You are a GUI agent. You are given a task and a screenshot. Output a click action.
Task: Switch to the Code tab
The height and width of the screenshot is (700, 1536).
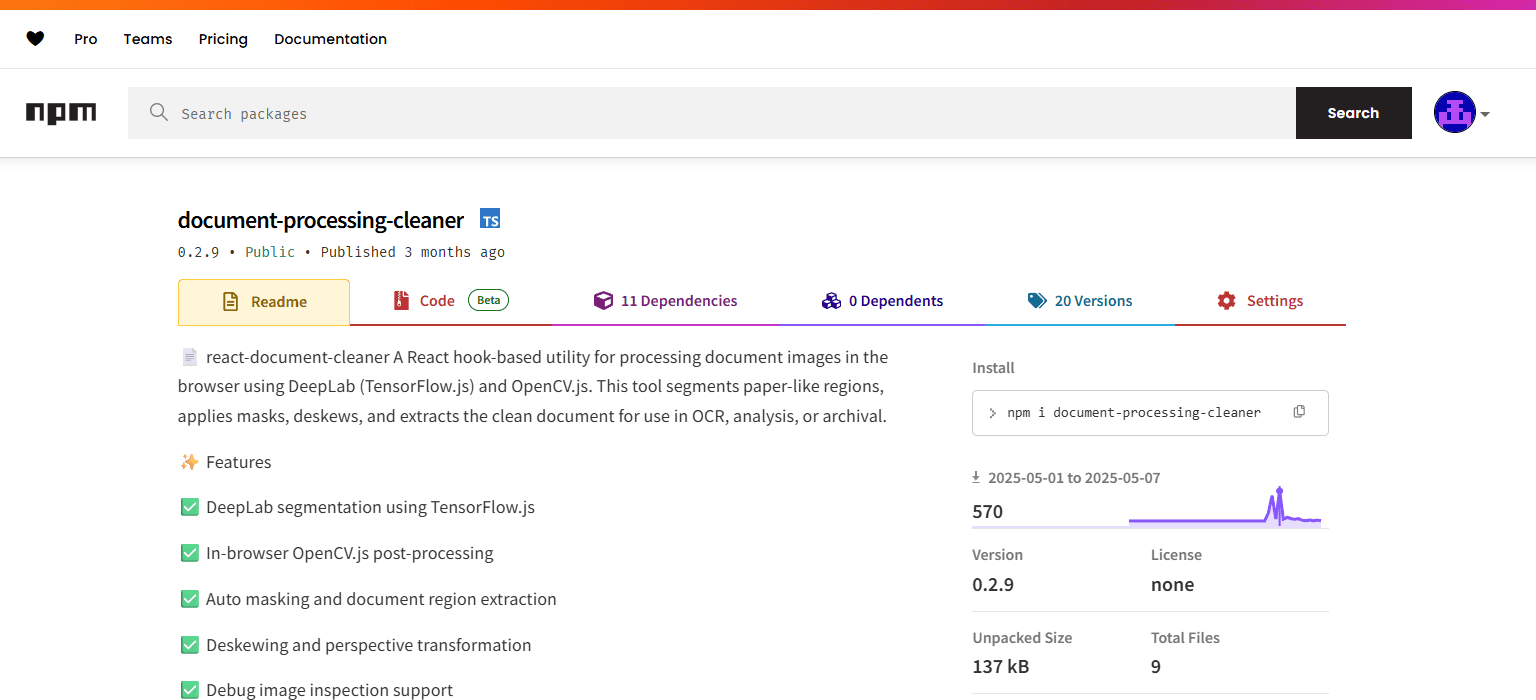click(451, 301)
